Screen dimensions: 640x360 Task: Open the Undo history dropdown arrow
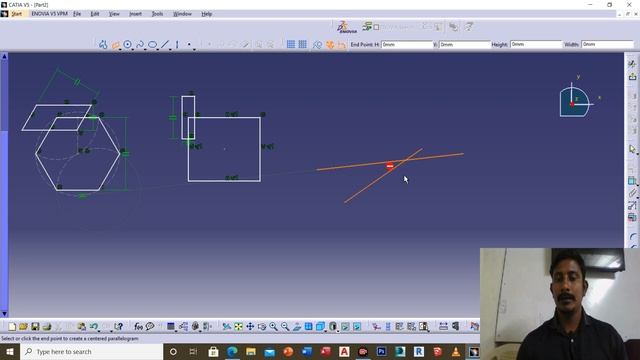99,330
